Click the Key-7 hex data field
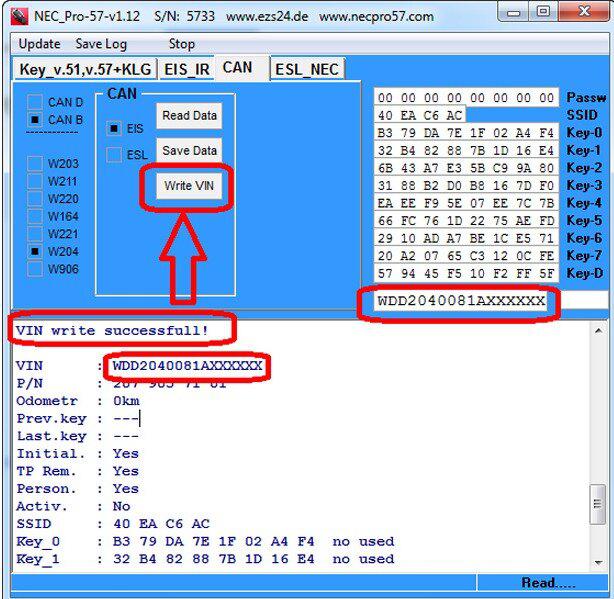 (x=466, y=256)
